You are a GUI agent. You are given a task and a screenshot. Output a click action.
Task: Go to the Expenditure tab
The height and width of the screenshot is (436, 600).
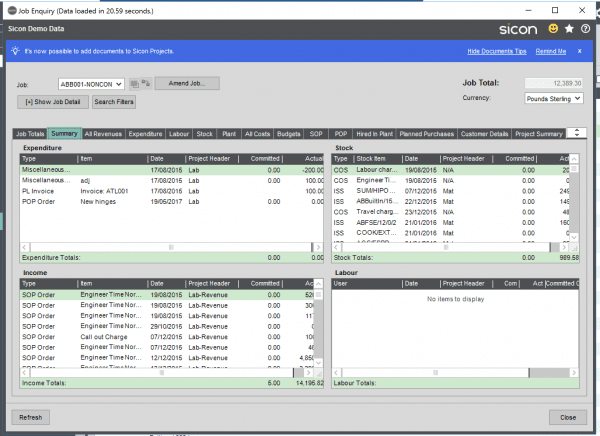tap(145, 134)
